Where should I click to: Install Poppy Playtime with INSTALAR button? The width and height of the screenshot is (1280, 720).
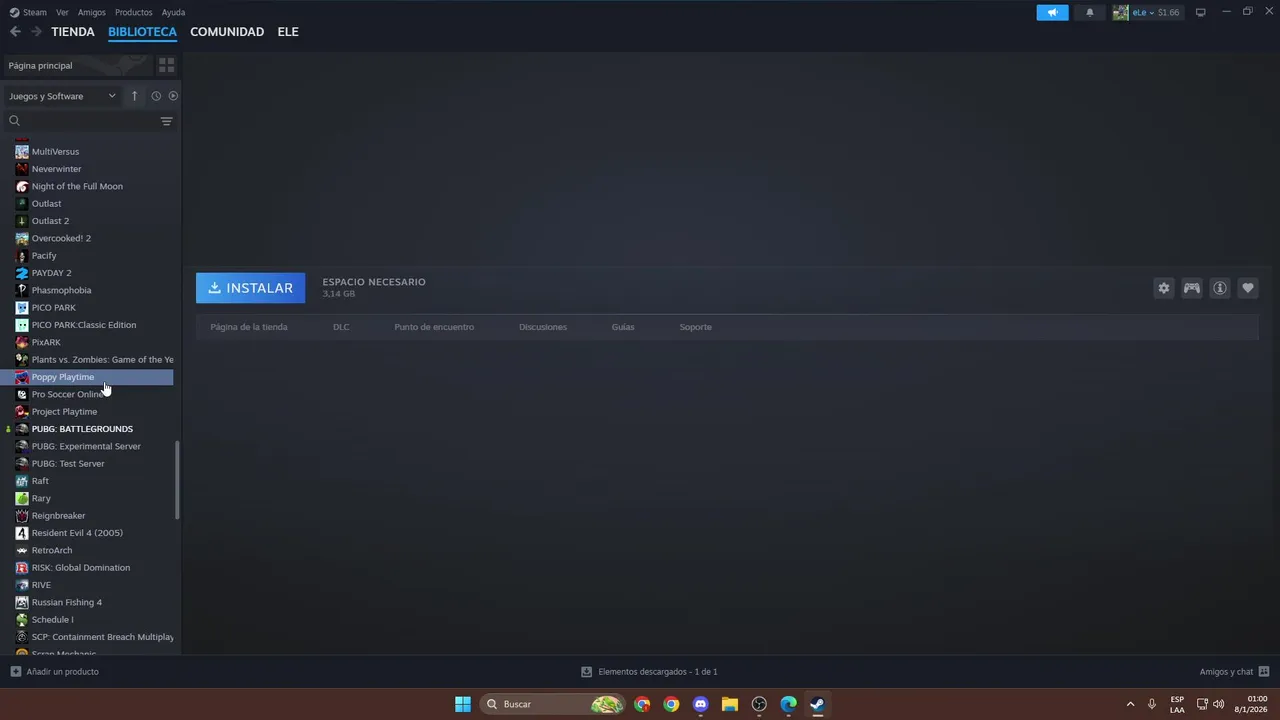pos(251,288)
